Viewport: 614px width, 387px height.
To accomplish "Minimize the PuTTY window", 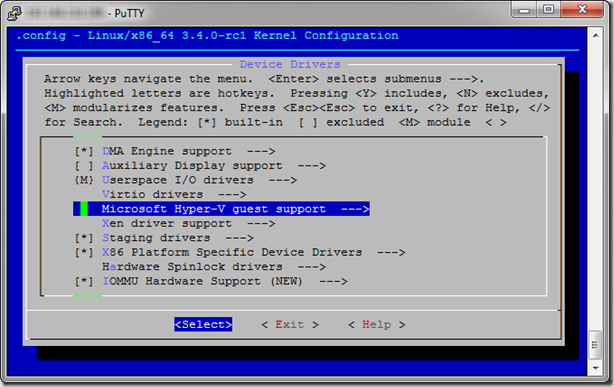I will (x=524, y=10).
